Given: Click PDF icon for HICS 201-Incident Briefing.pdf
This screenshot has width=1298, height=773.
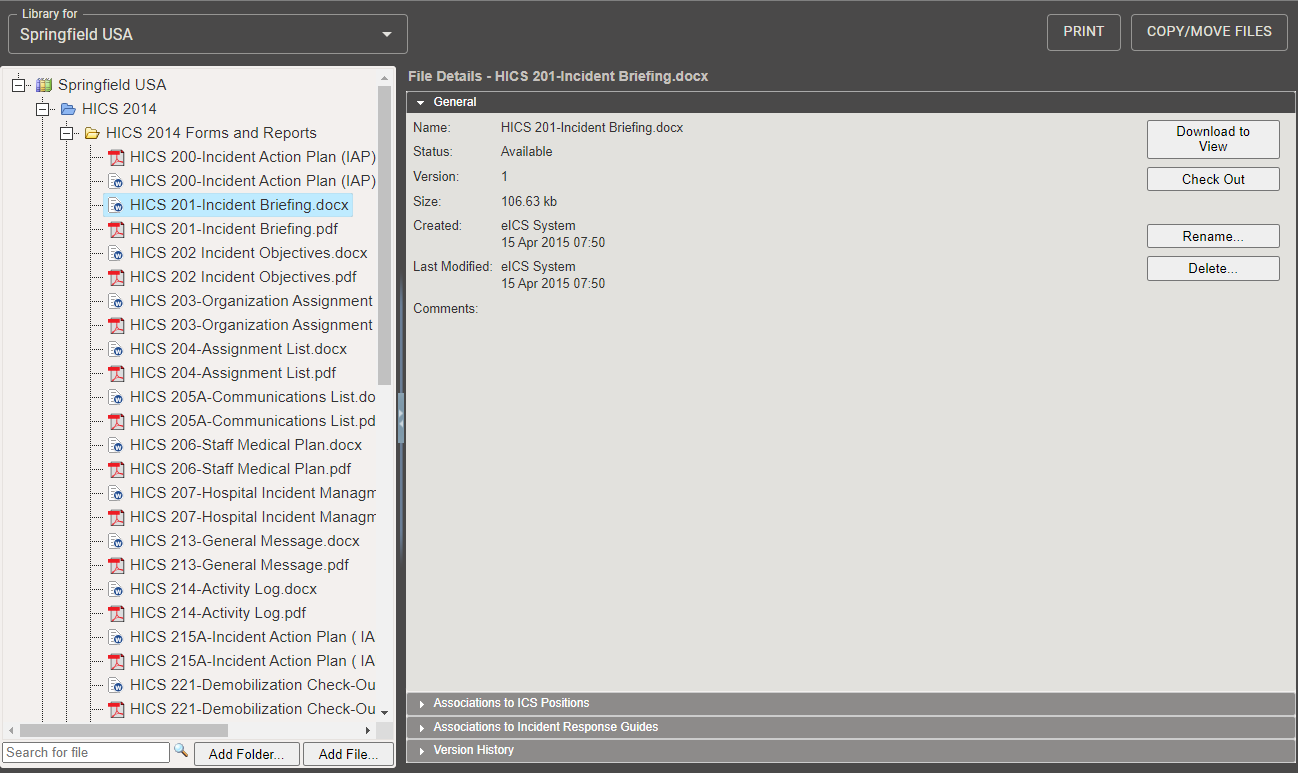Looking at the screenshot, I should point(116,229).
